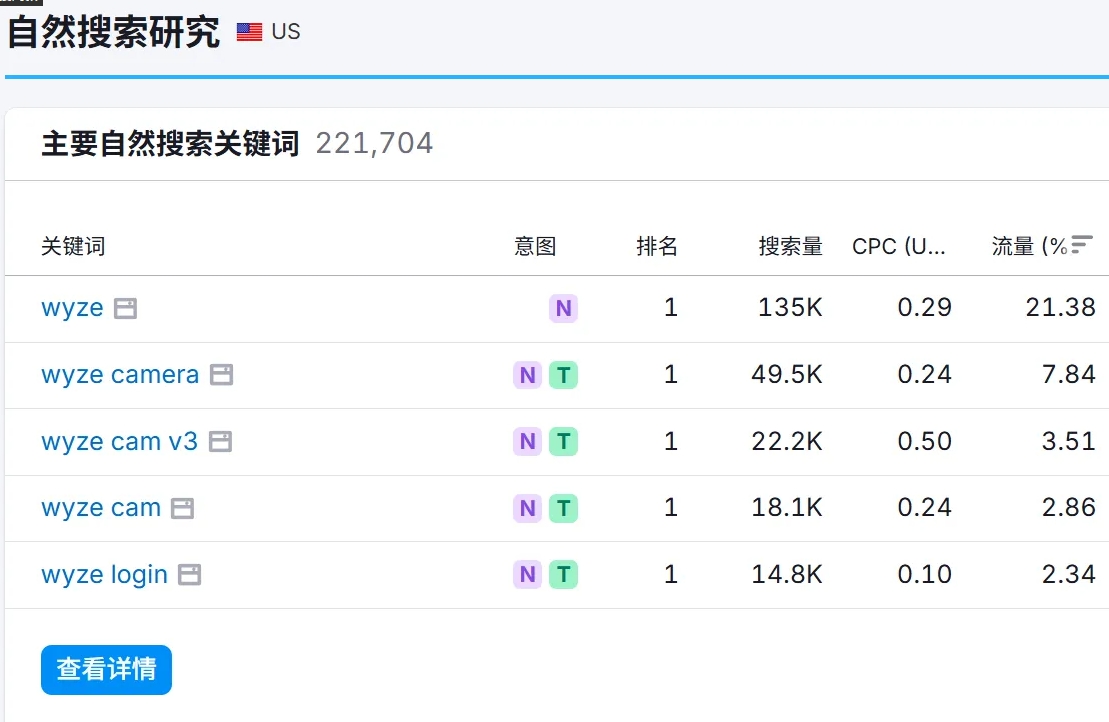The height and width of the screenshot is (722, 1109).
Task: Click traffic value 3.51
Action: (x=1069, y=441)
